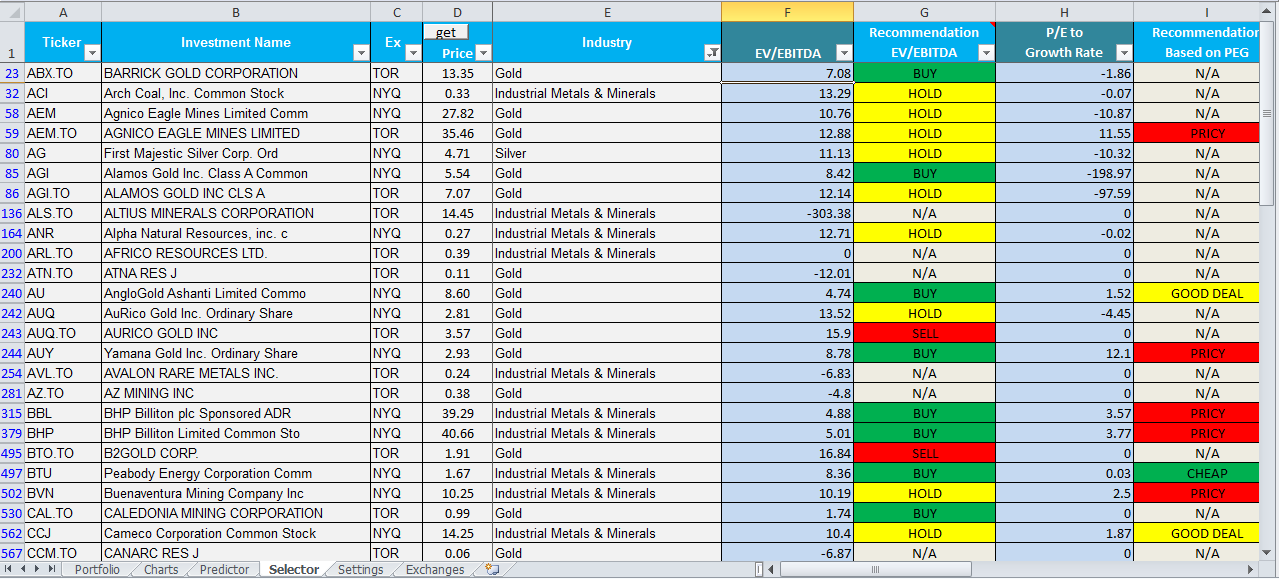
Task: Click the horizontal scrollbar thumb
Action: point(875,570)
